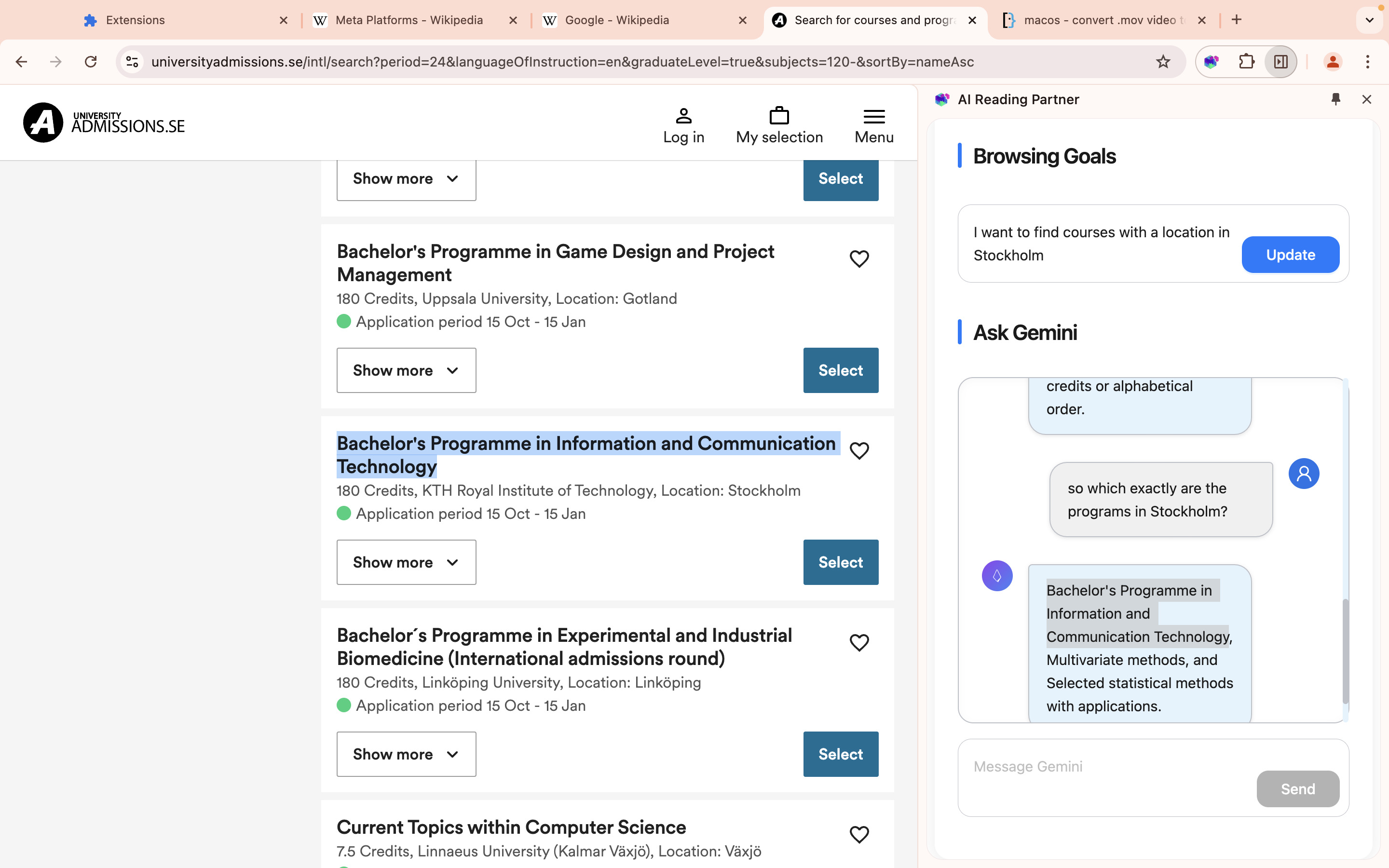Favorite the Information and Communication Technology programme
The image size is (1389, 868).
pyautogui.click(x=858, y=451)
